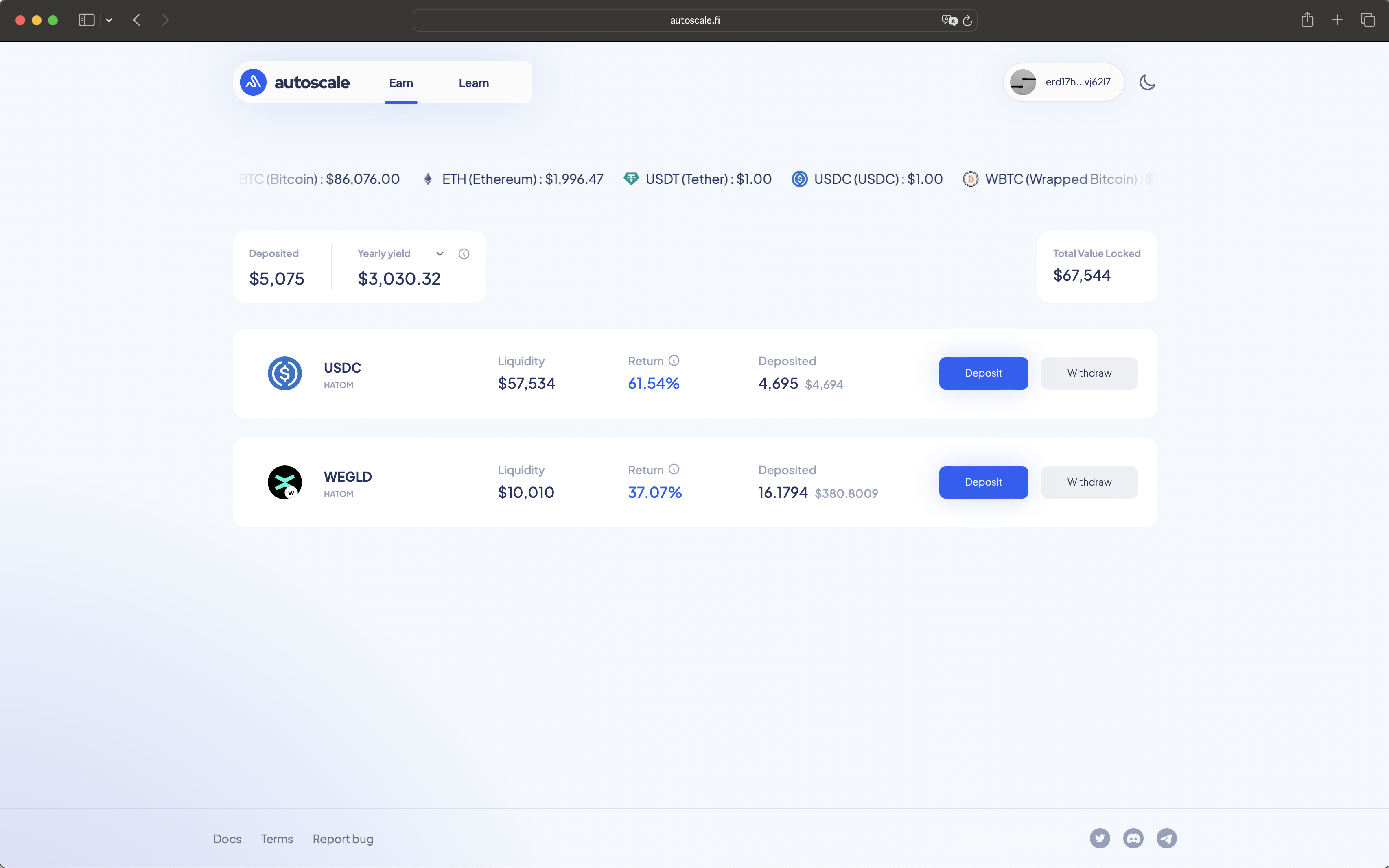The height and width of the screenshot is (868, 1389).
Task: Click Yearly yield amount $3,030.32
Action: (399, 279)
